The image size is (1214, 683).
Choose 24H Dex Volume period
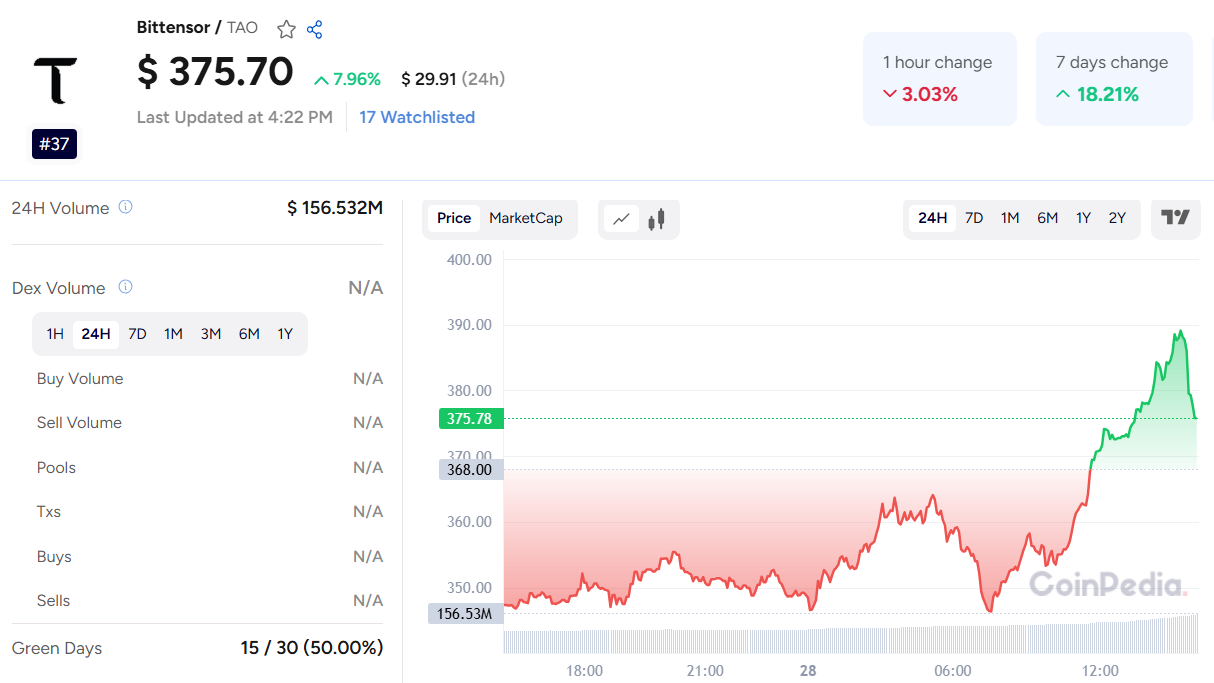coord(96,334)
